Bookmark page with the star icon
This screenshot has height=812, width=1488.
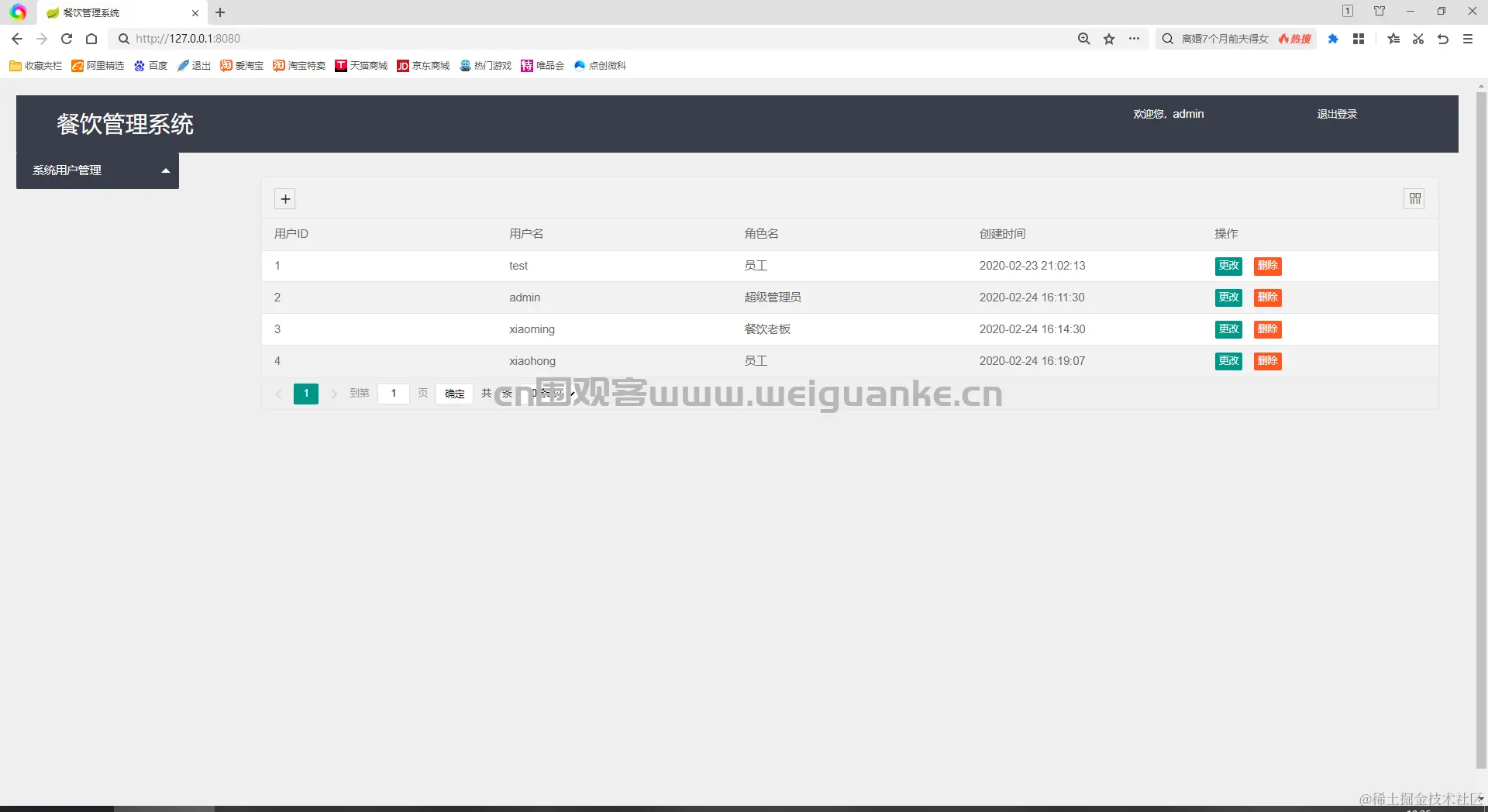(1109, 39)
